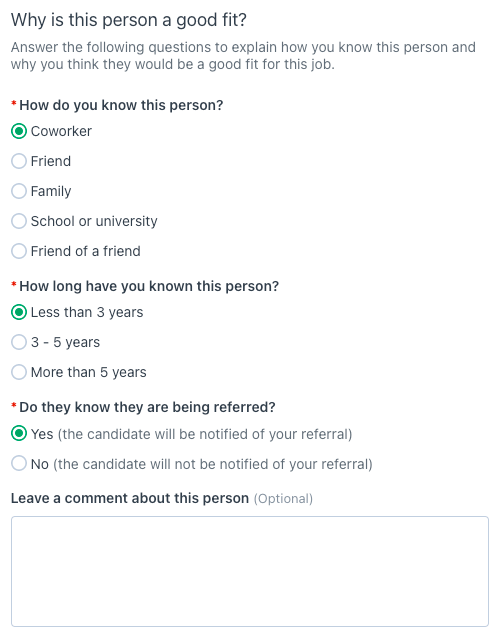Select the Family option
The height and width of the screenshot is (638, 499).
(x=19, y=191)
